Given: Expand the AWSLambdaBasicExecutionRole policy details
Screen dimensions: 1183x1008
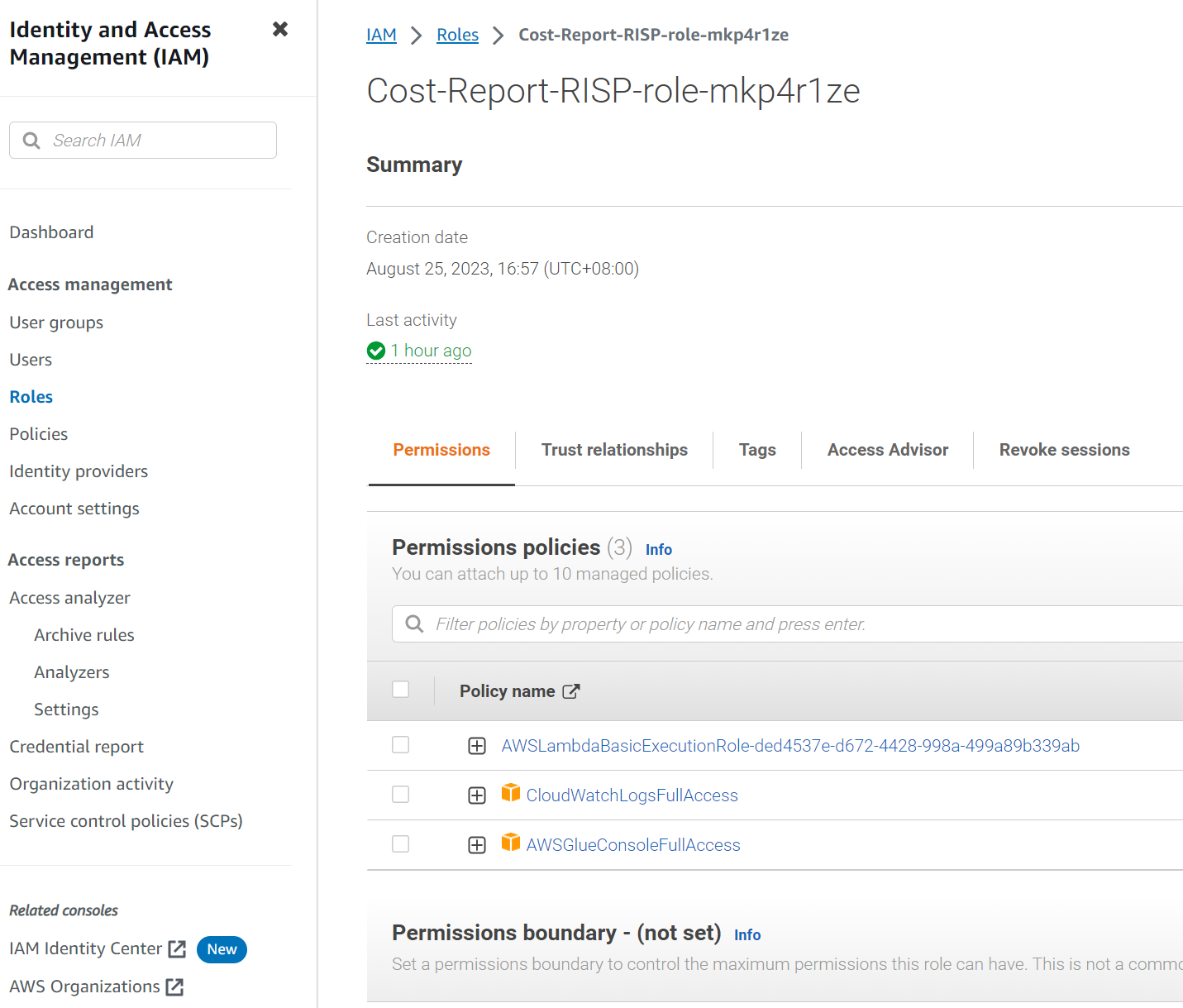Looking at the screenshot, I should click(x=477, y=745).
